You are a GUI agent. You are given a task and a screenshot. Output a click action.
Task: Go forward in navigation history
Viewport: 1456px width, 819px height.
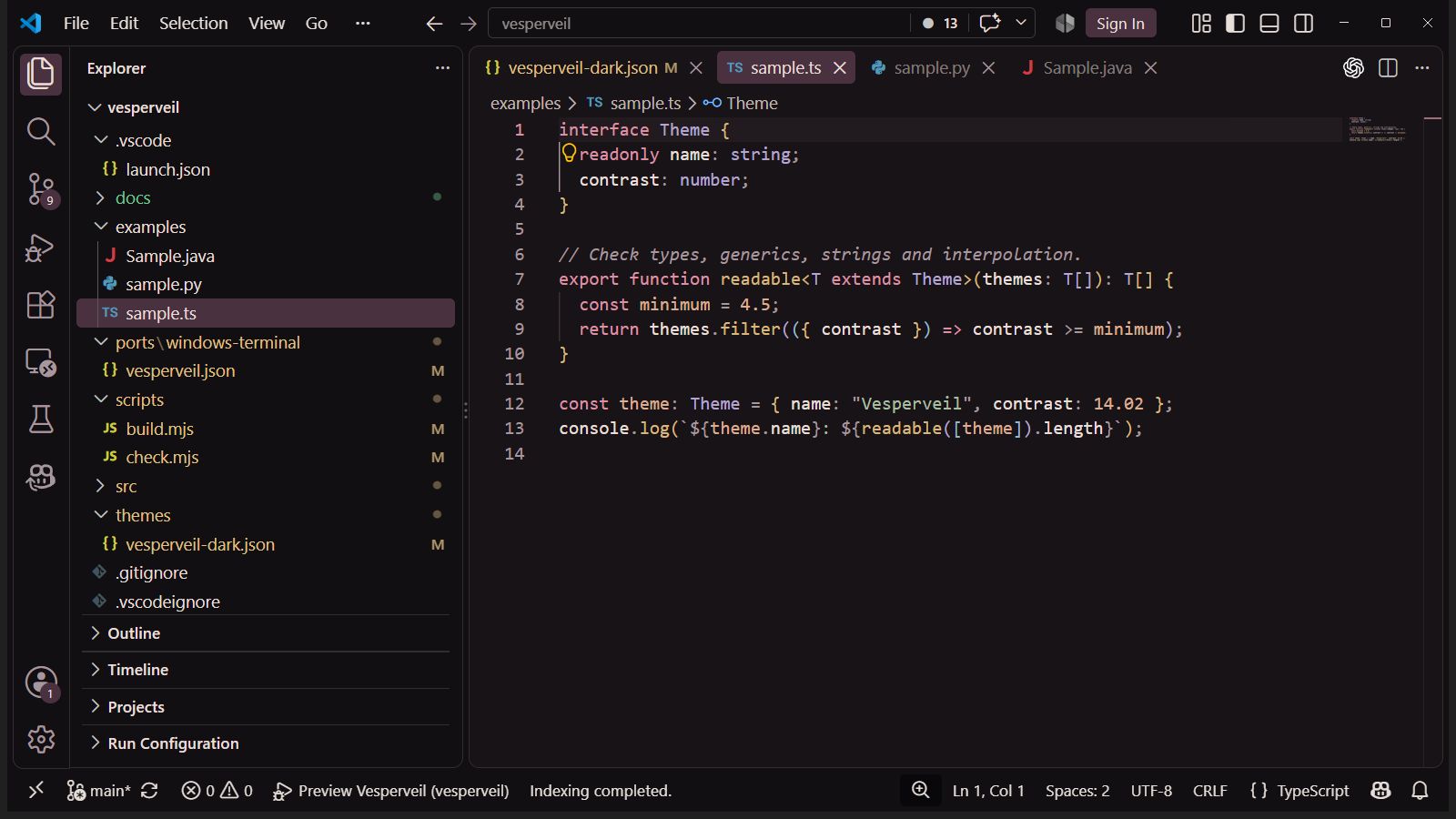pos(469,24)
